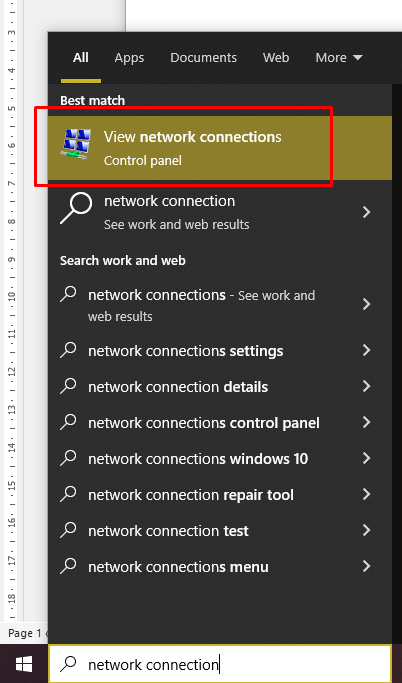402x683 pixels.
Task: Expand arrow for 'network connection' web results
Action: tap(367, 213)
